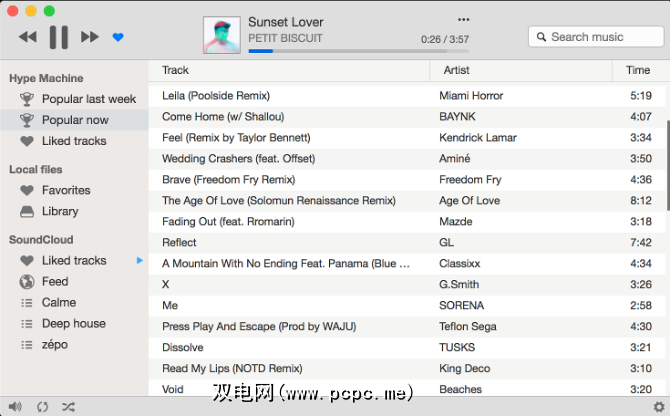Viewport: 670px width, 416px height.
Task: Pause the current song
Action: point(59,37)
